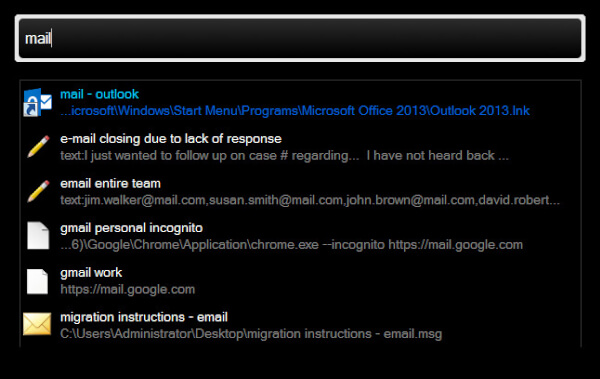
Task: Click the chrome.exe --incognito path line
Action: coord(291,245)
